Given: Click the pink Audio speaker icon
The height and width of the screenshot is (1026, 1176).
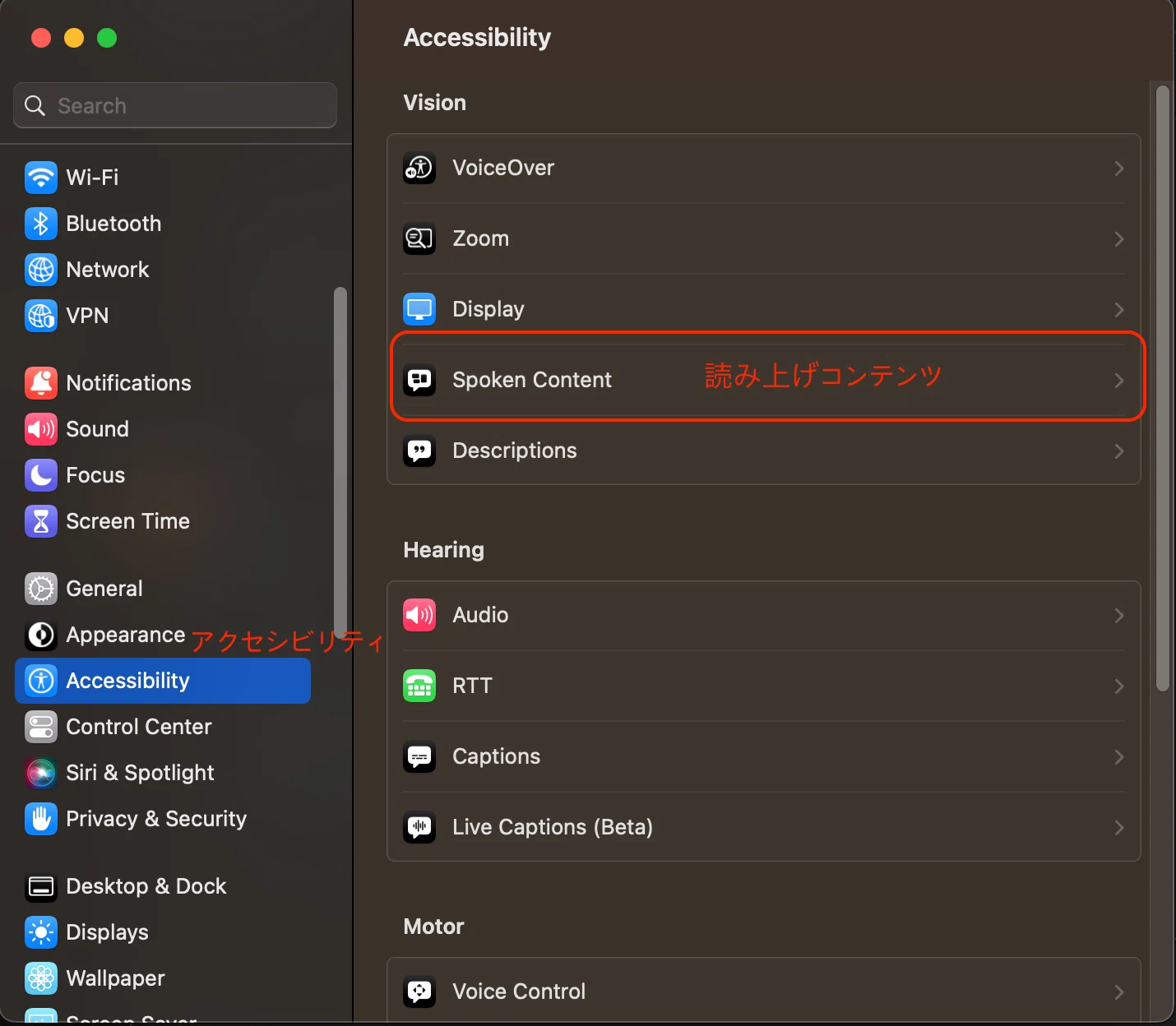Looking at the screenshot, I should coord(419,615).
